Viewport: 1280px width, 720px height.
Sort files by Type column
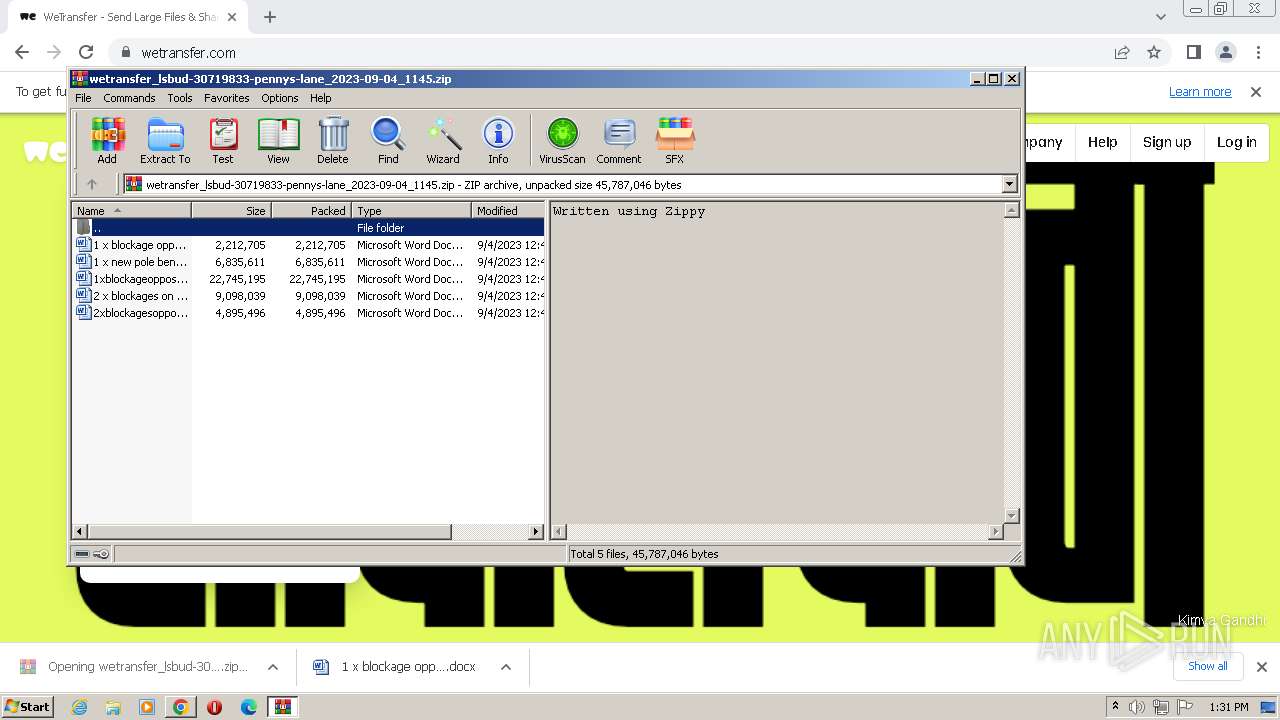click(x=411, y=211)
